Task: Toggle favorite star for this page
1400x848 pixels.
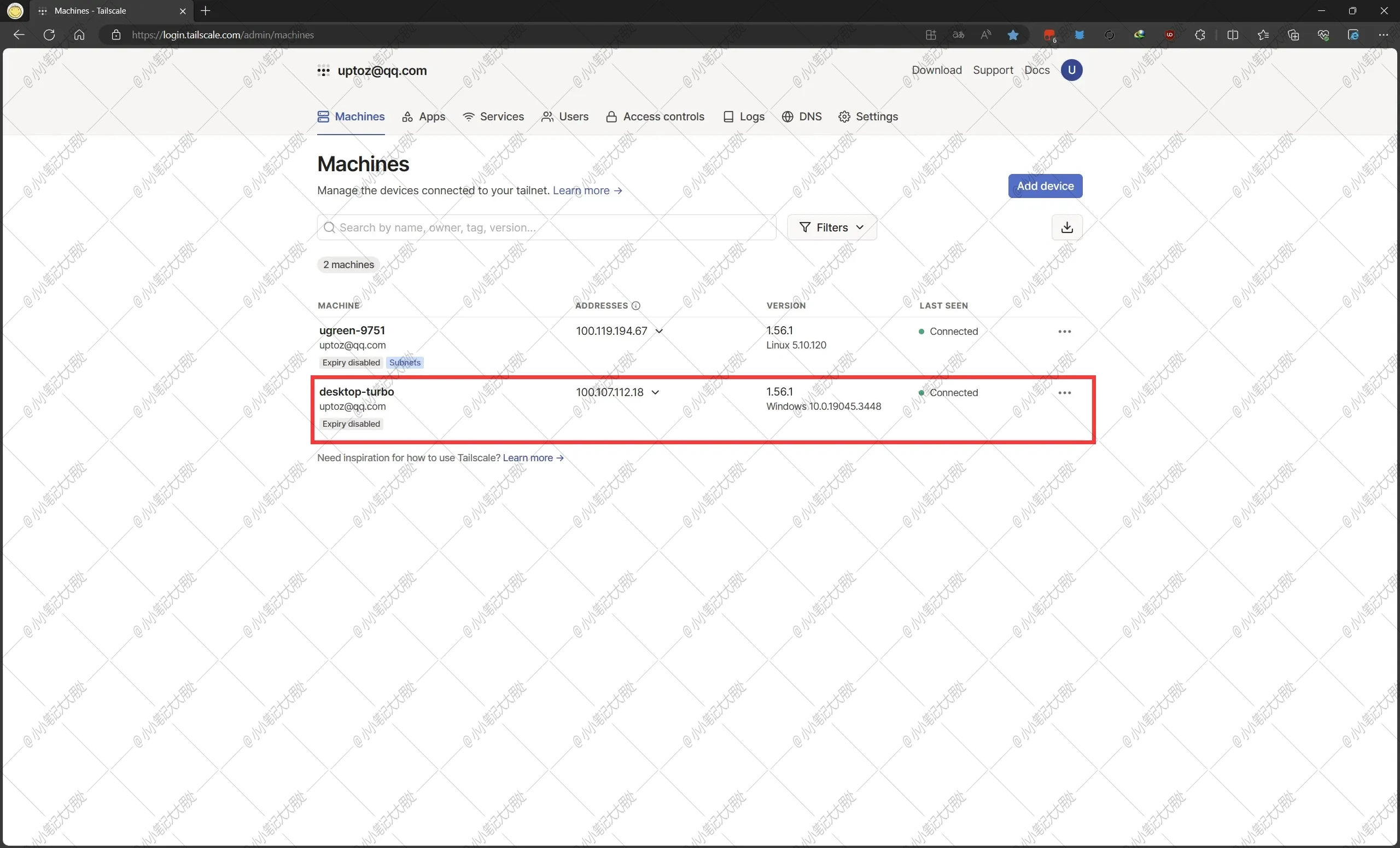Action: click(1012, 34)
